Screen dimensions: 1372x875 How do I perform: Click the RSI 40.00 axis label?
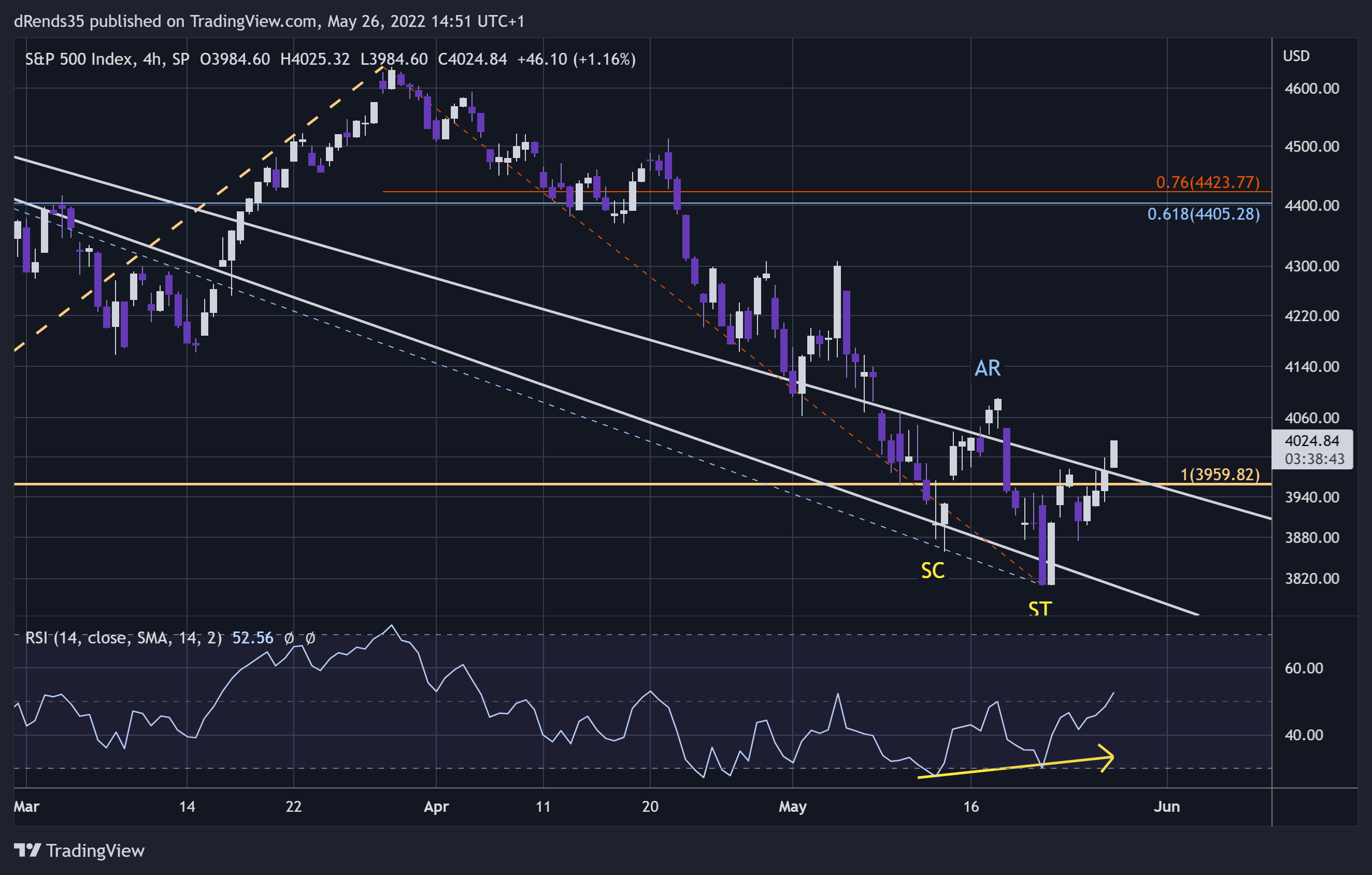click(x=1304, y=735)
